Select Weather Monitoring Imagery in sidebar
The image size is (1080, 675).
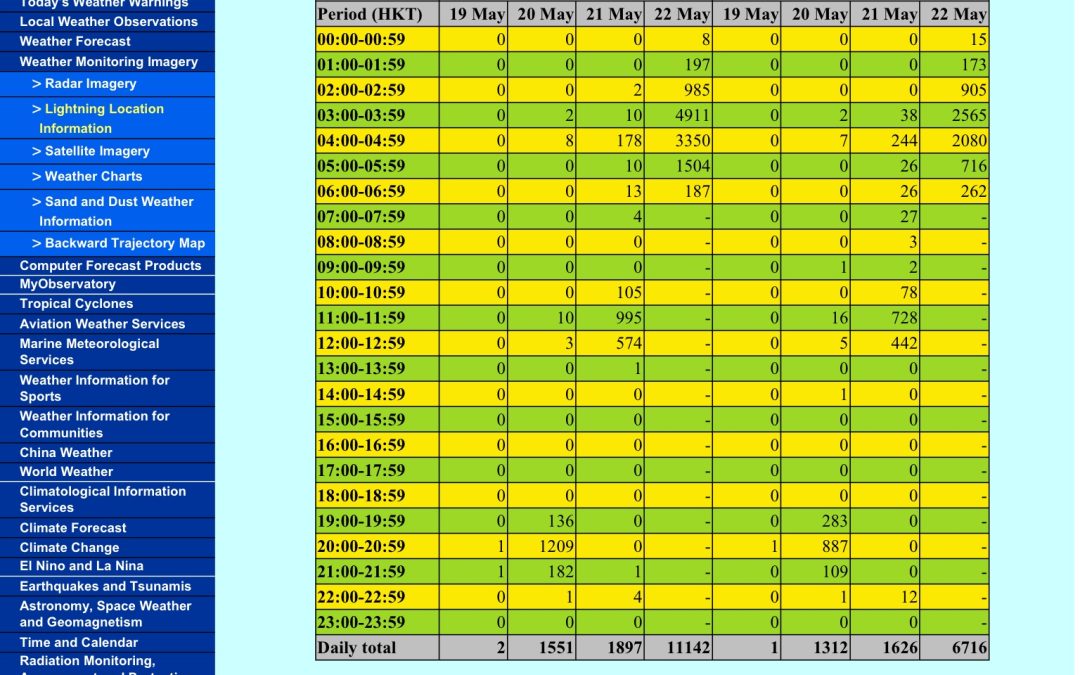pyautogui.click(x=108, y=61)
